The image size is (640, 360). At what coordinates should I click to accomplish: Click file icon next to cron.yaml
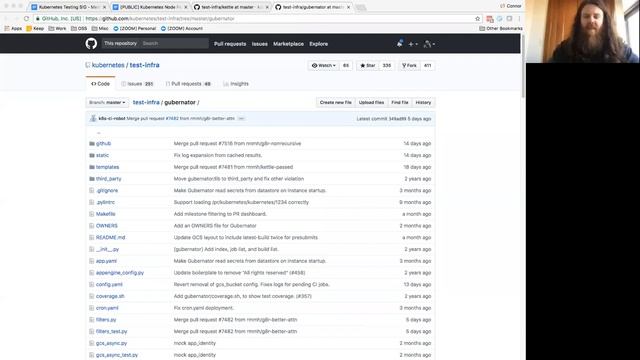tap(92, 308)
